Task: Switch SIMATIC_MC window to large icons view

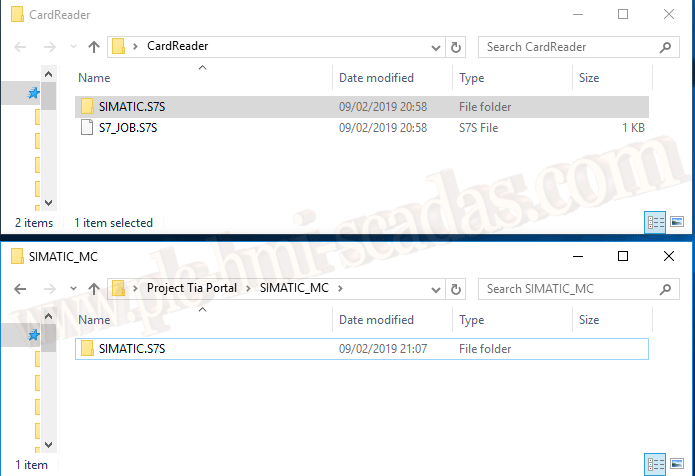Action: tap(677, 464)
